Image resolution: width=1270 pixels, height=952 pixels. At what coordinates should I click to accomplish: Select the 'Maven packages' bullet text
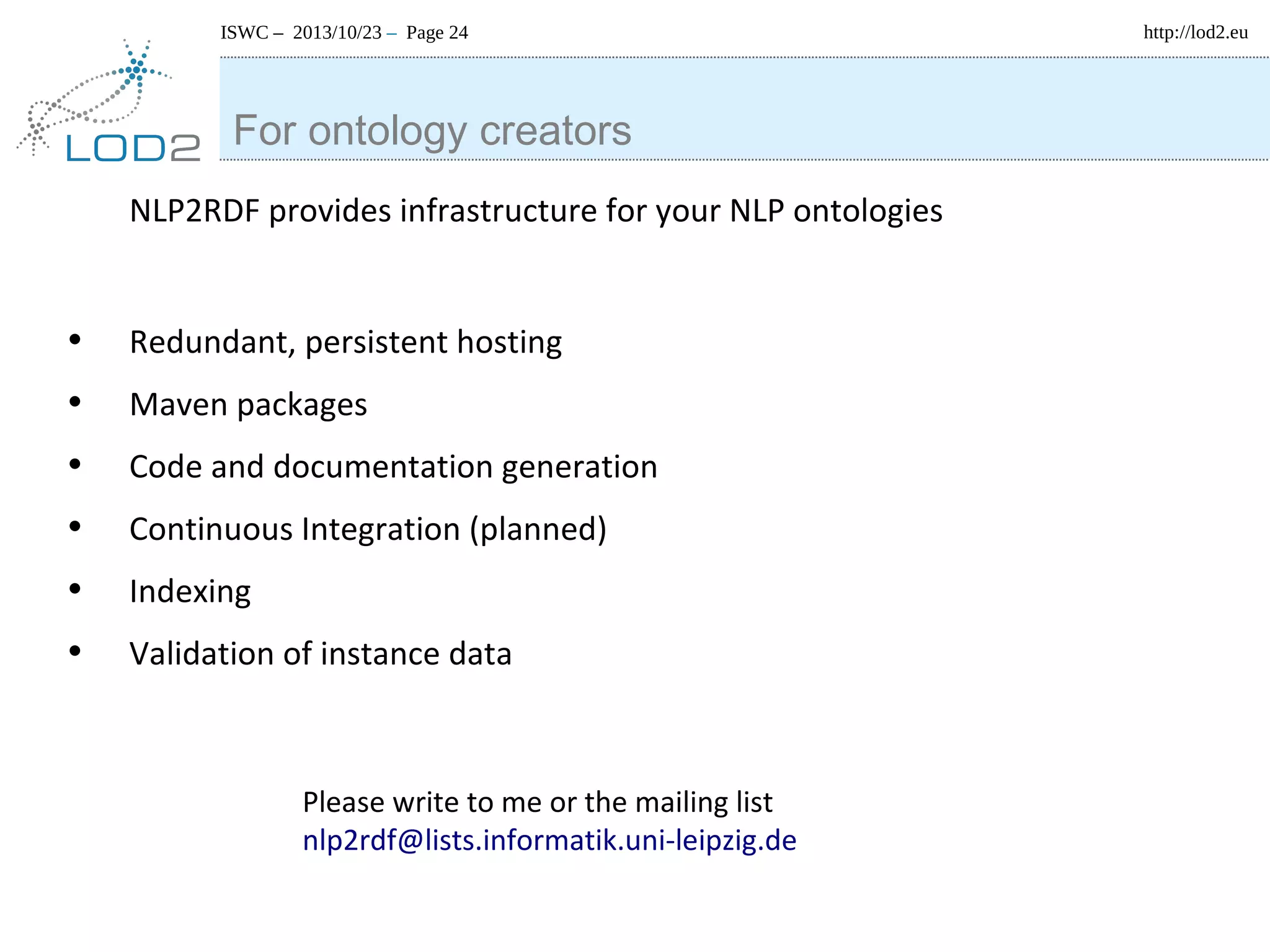(x=248, y=405)
